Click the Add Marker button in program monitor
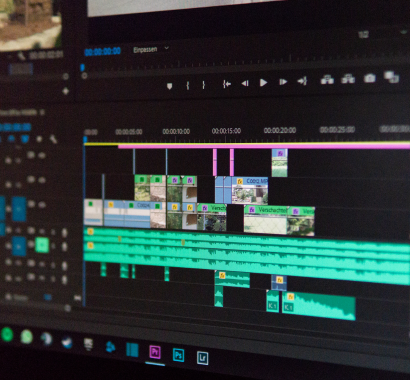The image size is (410, 380). (x=169, y=86)
